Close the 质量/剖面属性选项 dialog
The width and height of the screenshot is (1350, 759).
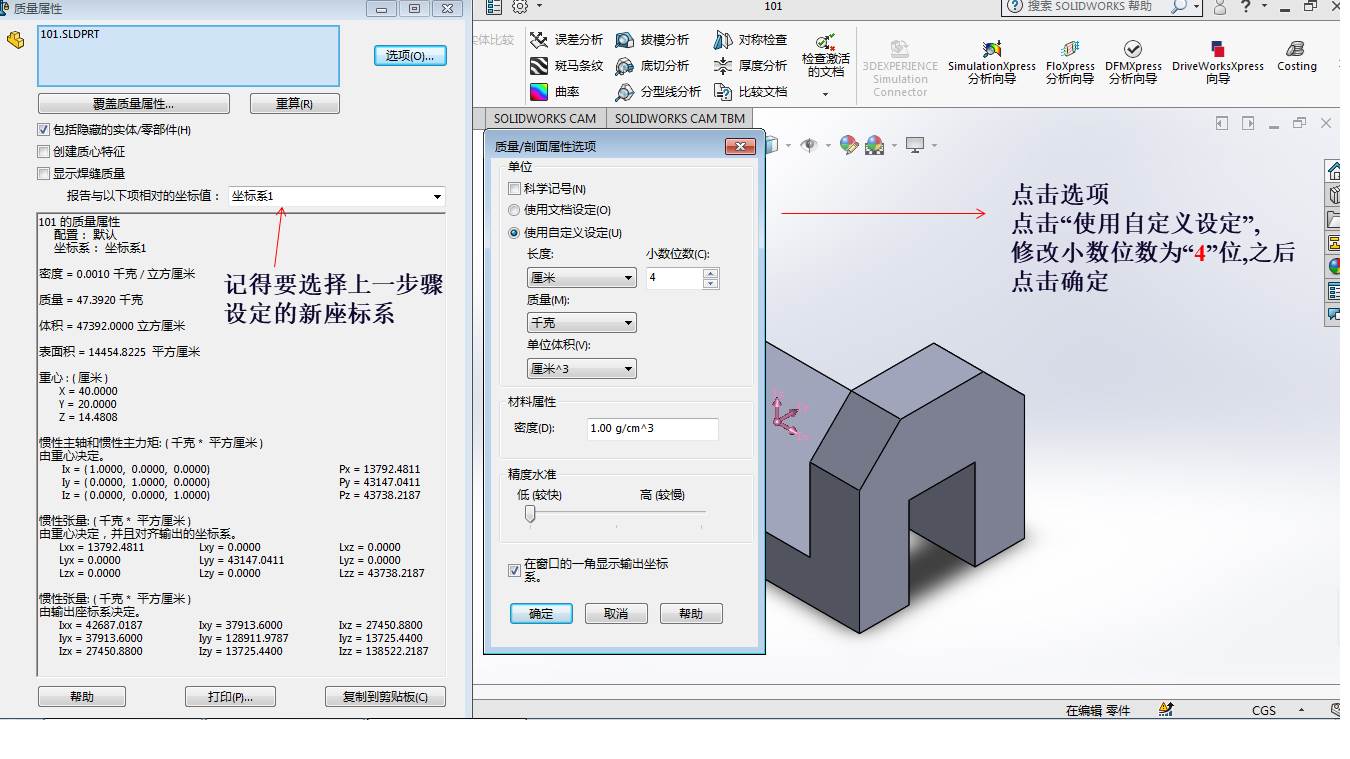coord(739,146)
